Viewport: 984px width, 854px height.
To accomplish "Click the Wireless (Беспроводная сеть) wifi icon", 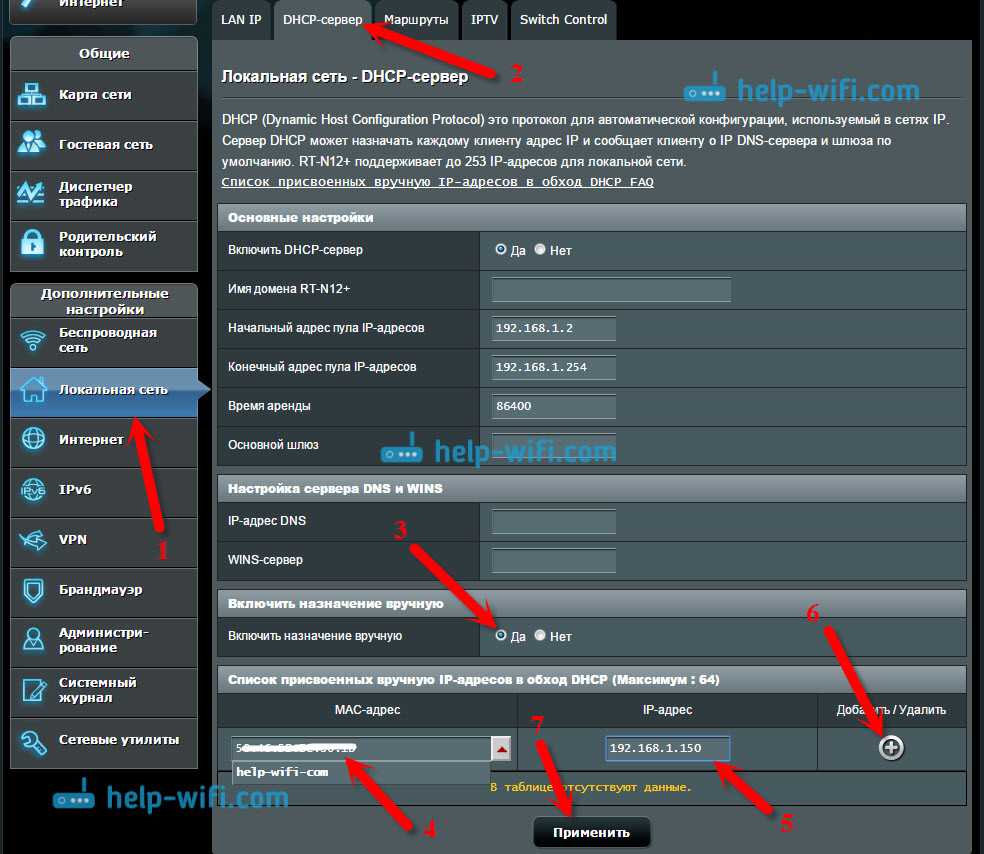I will (33, 340).
